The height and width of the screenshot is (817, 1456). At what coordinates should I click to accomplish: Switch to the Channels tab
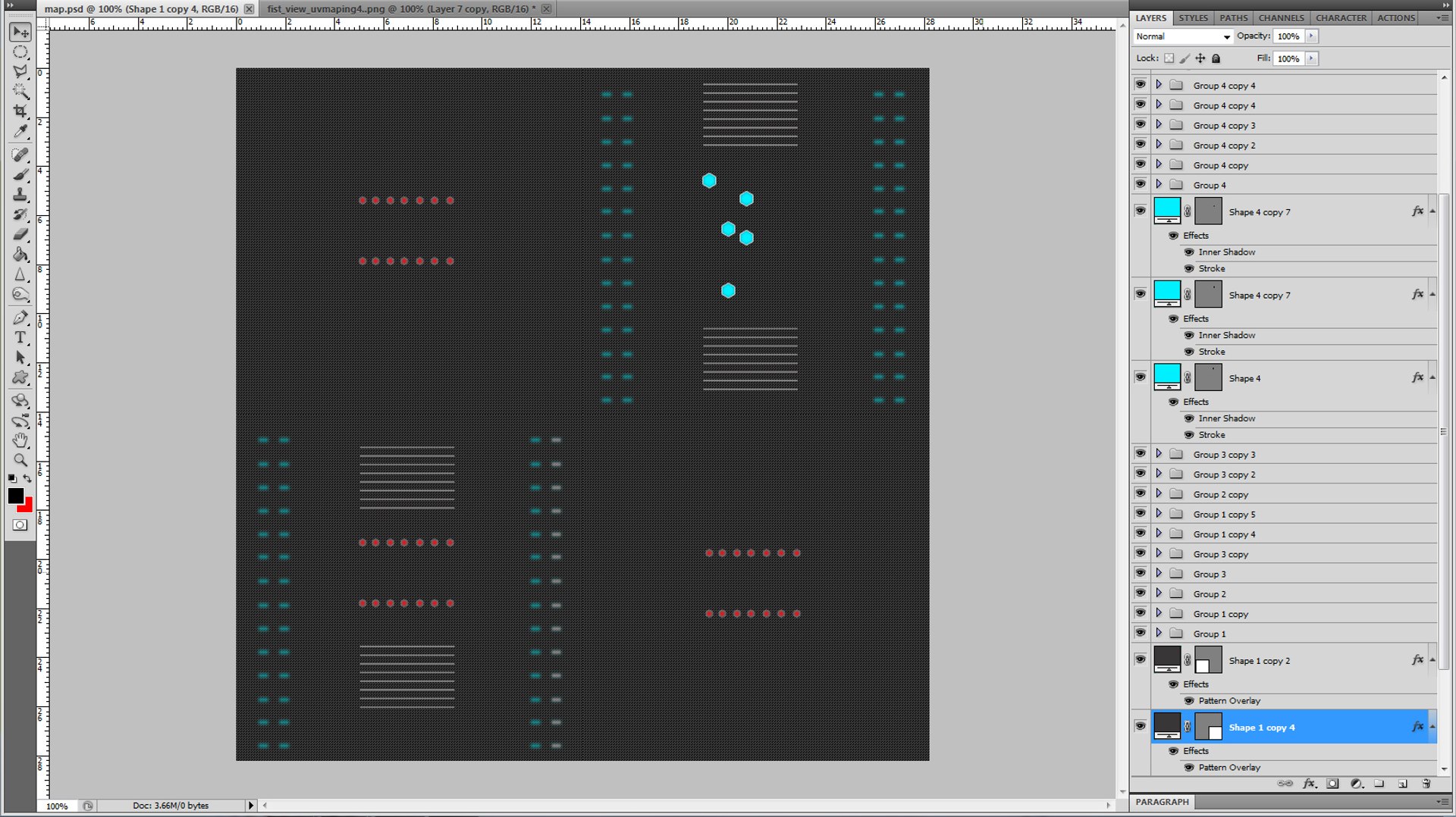point(1282,18)
